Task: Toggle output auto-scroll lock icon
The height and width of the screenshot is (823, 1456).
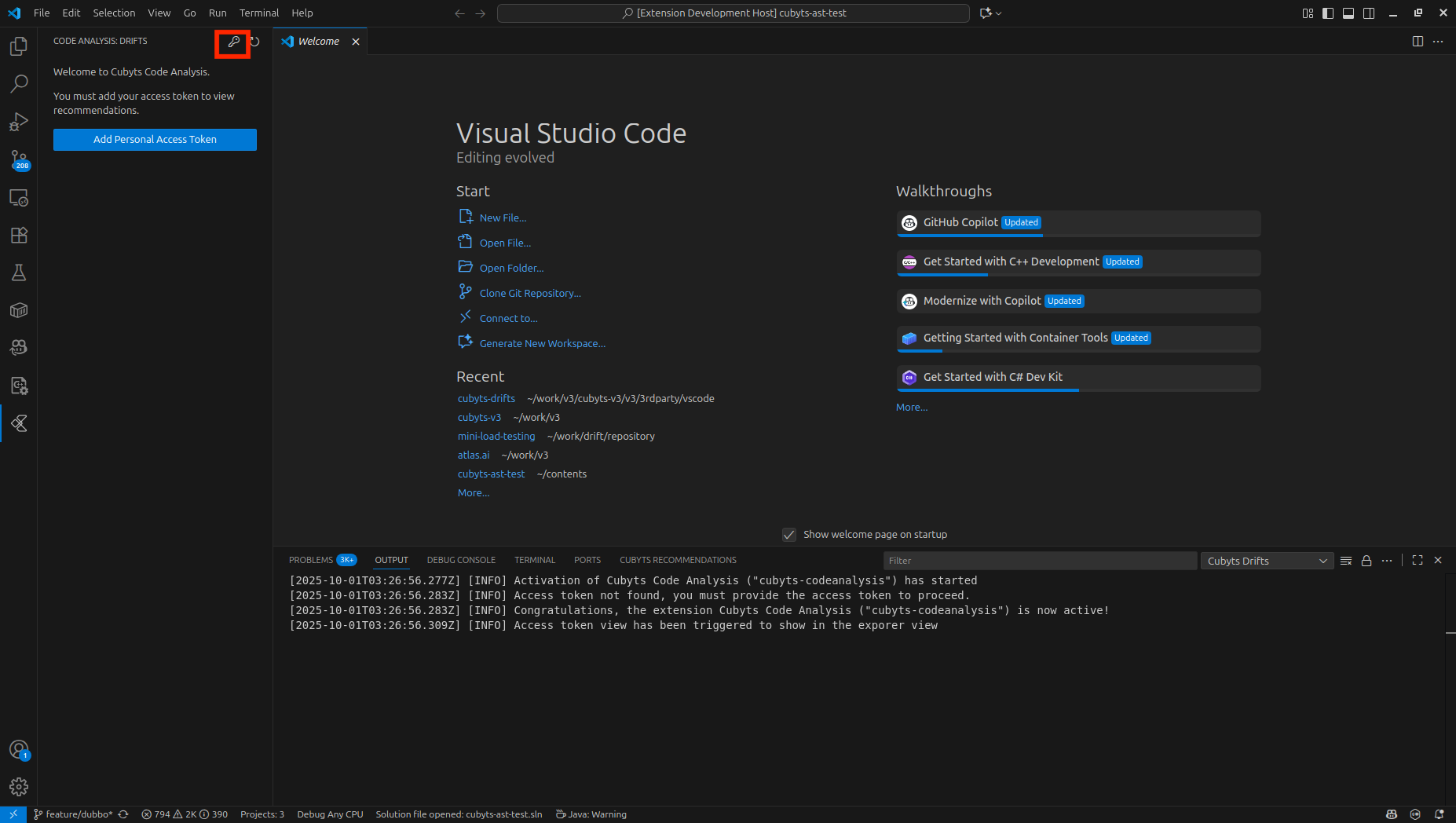Action: pos(1366,561)
